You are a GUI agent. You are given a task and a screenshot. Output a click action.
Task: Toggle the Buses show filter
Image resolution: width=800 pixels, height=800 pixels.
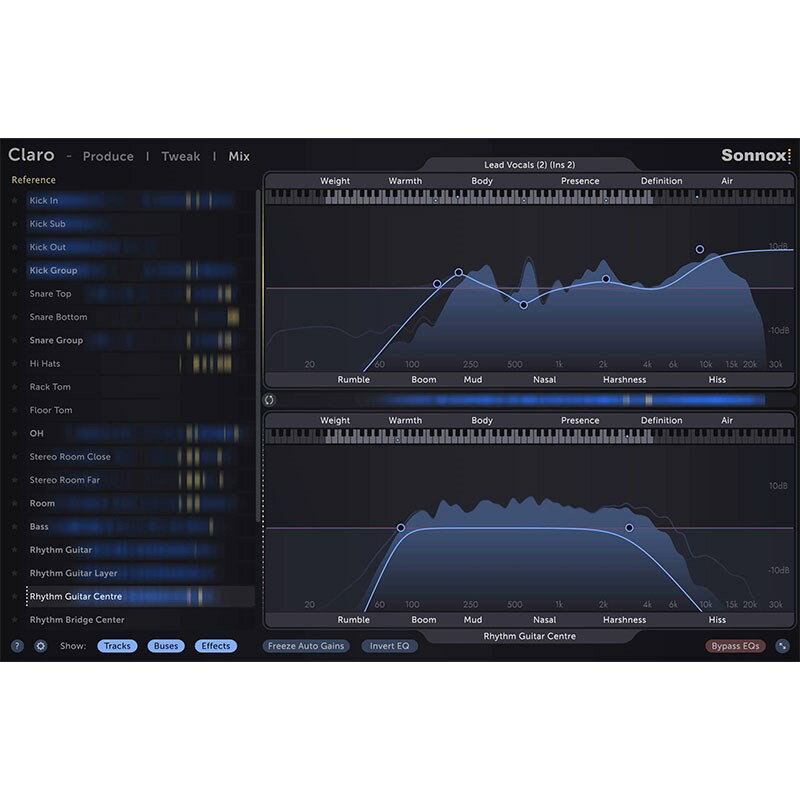click(x=166, y=646)
